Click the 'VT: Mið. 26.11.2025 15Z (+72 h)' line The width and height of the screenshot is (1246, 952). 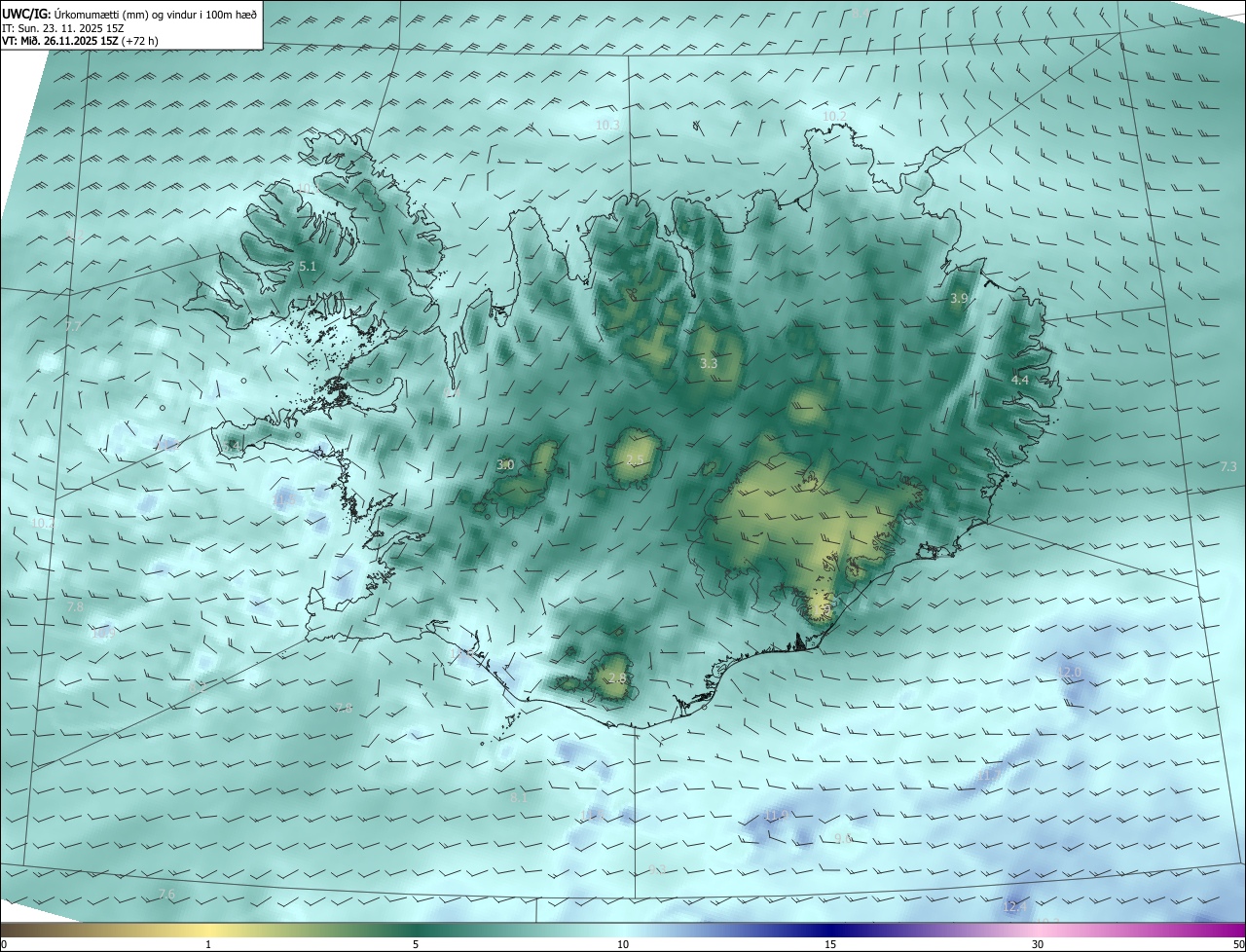(x=80, y=41)
